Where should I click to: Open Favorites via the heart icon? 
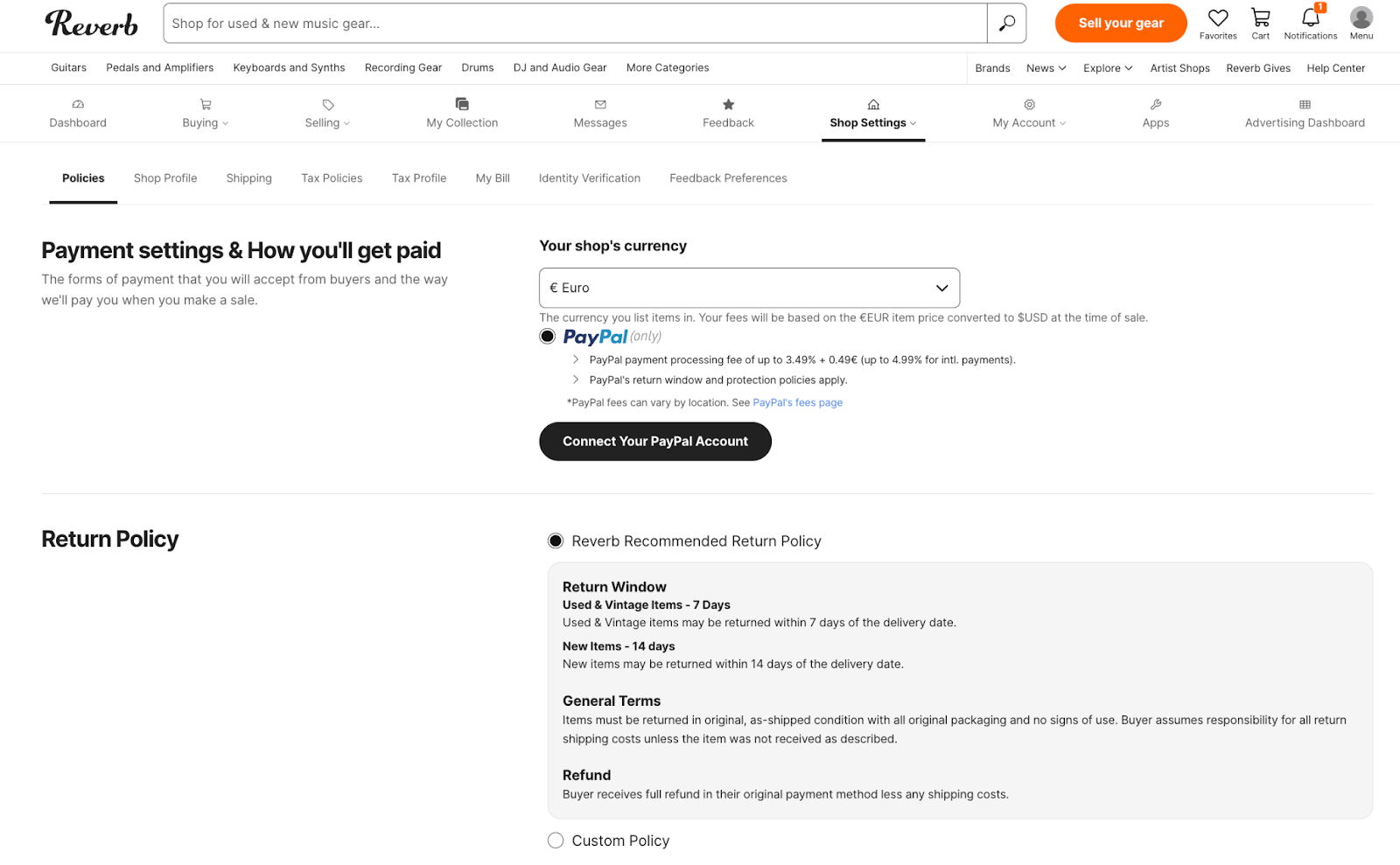(1218, 18)
